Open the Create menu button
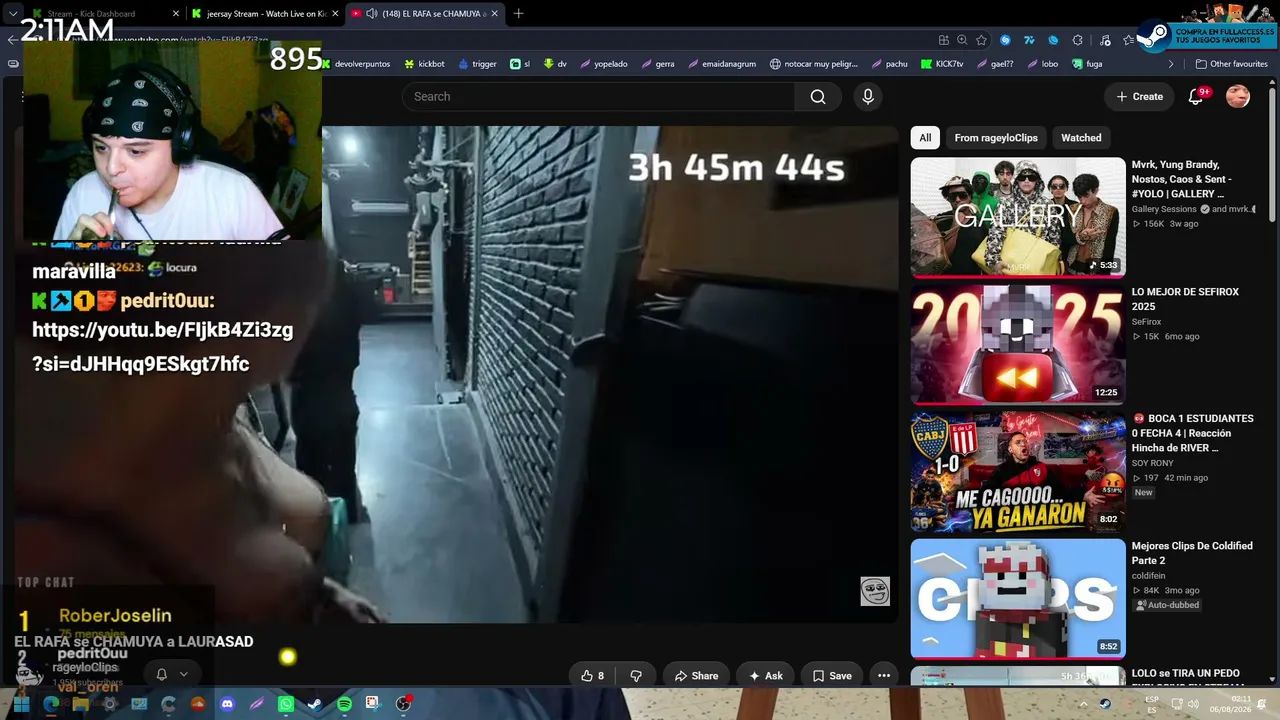This screenshot has height=720, width=1280. click(1140, 97)
